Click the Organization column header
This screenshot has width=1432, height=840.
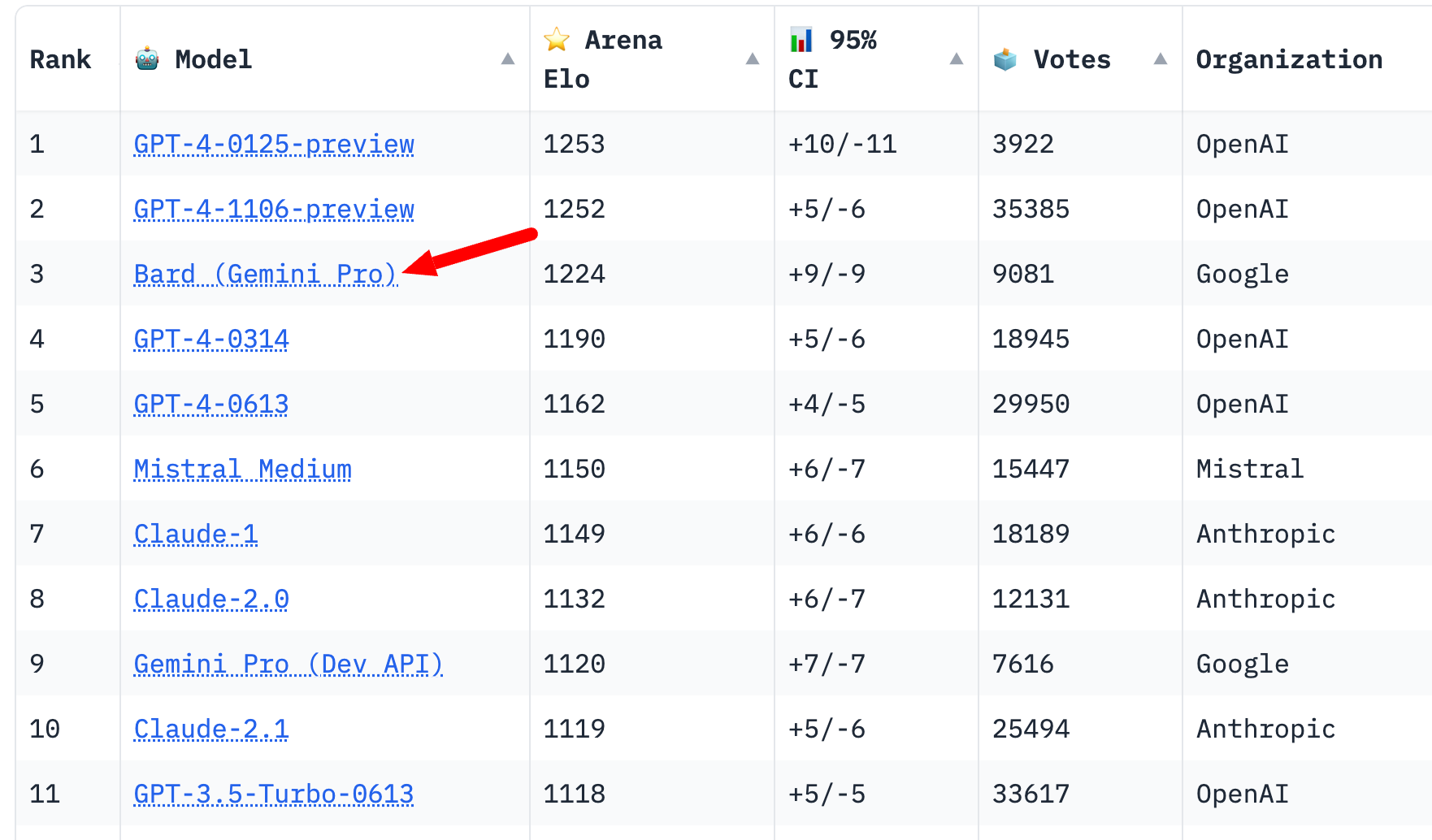click(x=1289, y=59)
